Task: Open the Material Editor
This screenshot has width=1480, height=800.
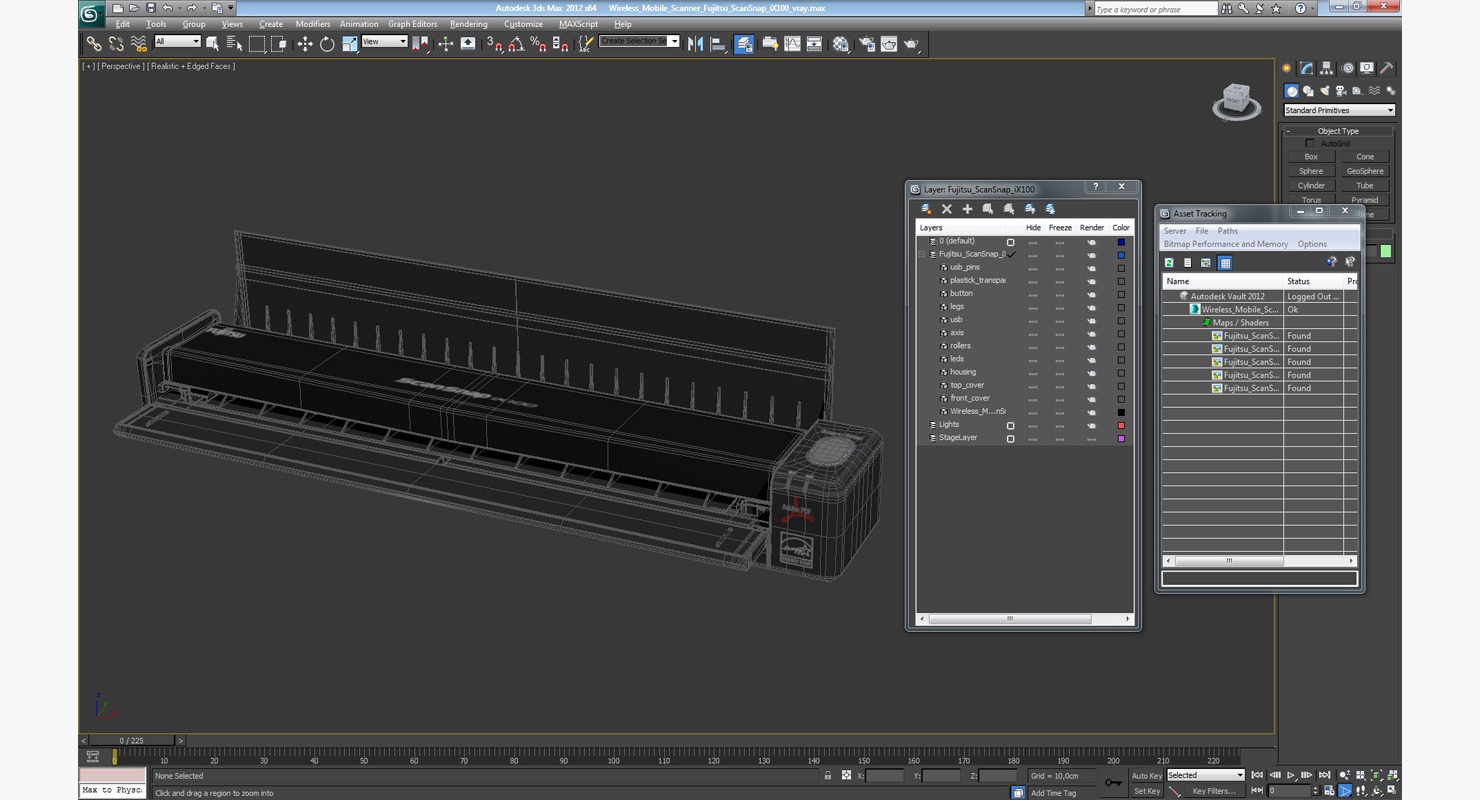Action: [x=841, y=44]
